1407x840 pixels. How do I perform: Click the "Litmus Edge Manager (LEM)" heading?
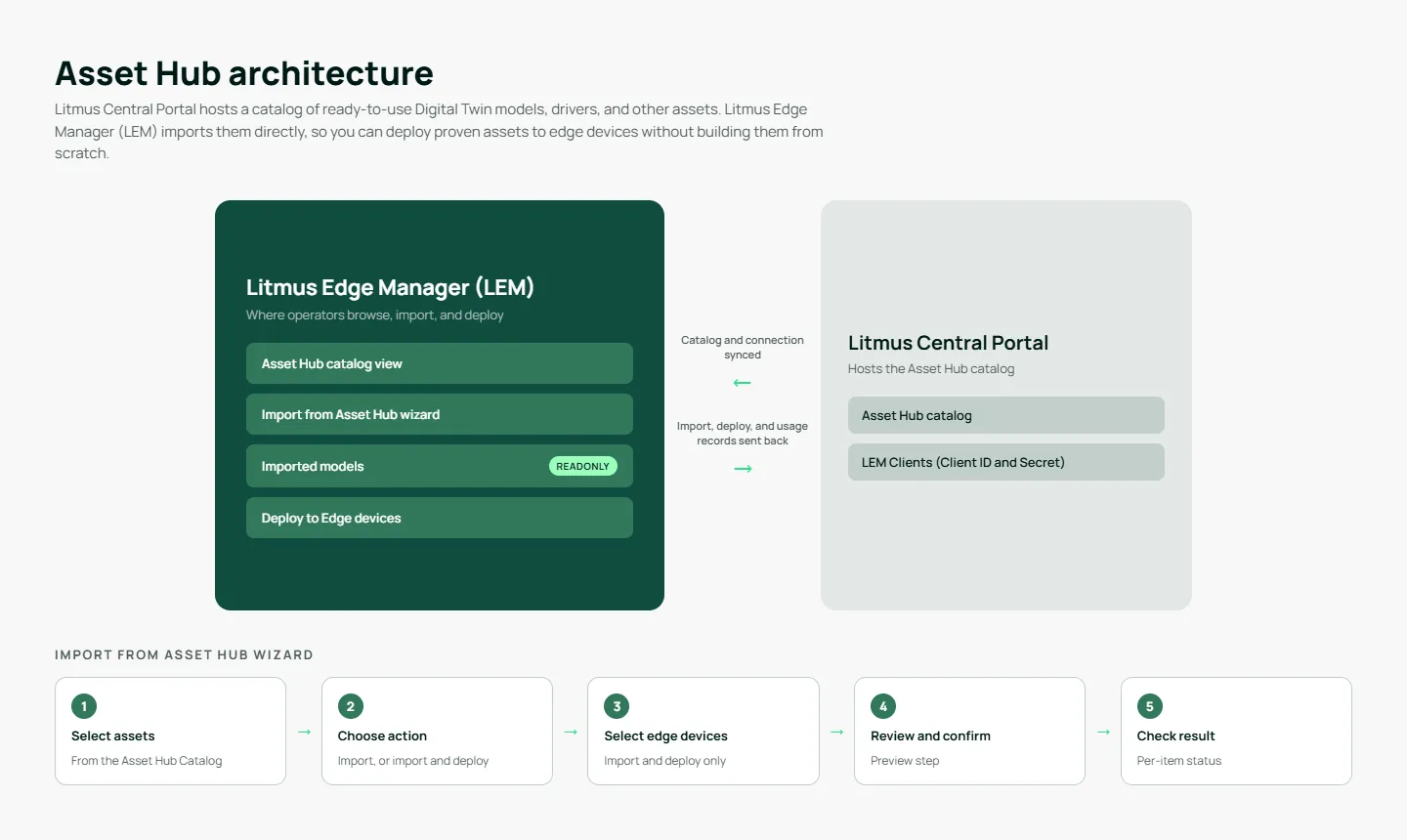point(390,287)
